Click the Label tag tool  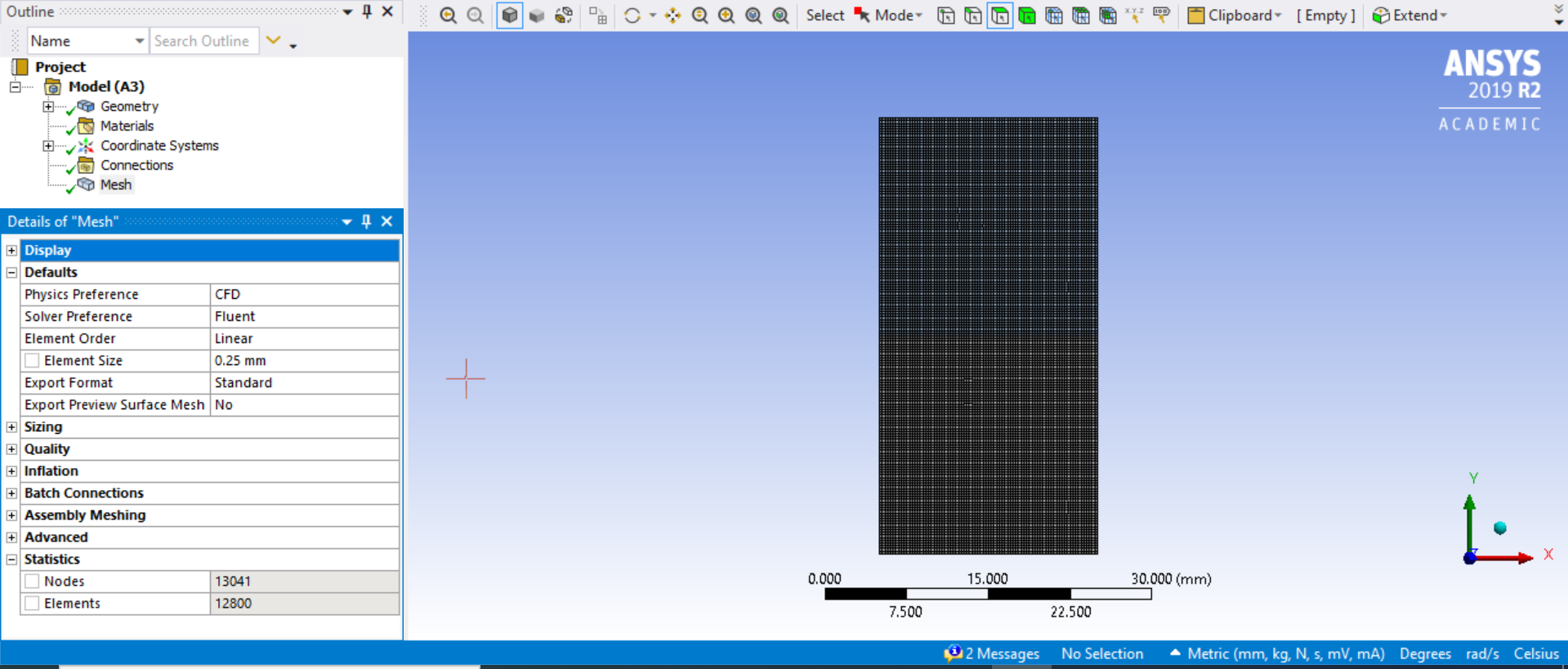click(1161, 16)
